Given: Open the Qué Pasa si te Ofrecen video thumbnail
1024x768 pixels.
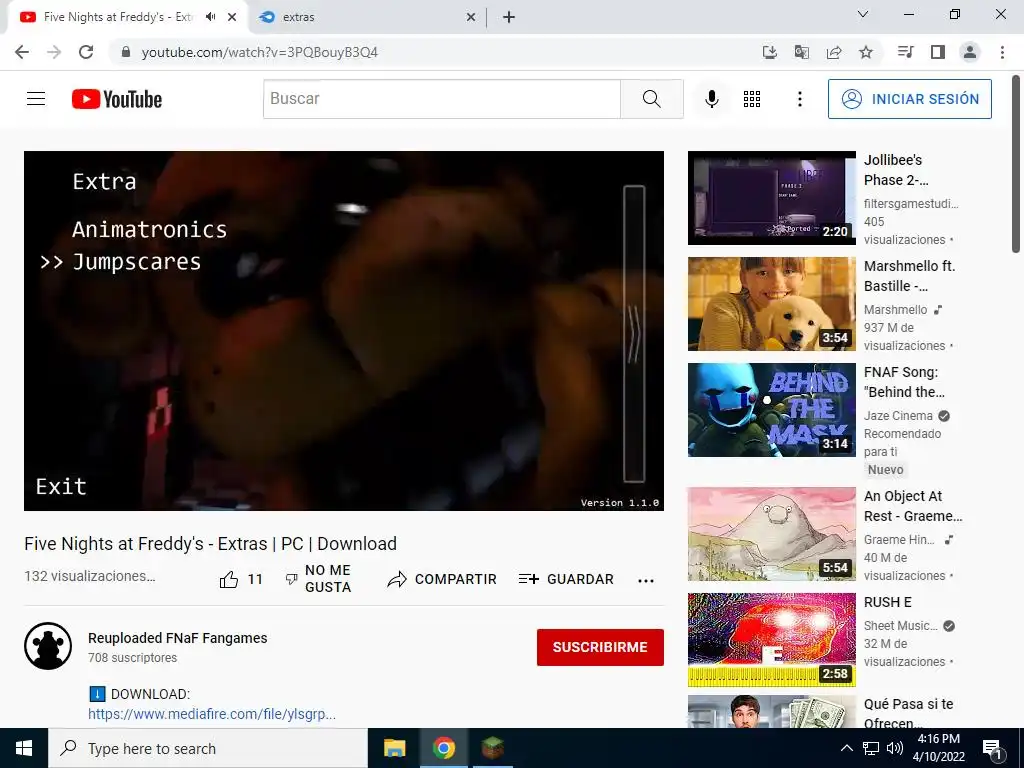Looking at the screenshot, I should pyautogui.click(x=772, y=712).
